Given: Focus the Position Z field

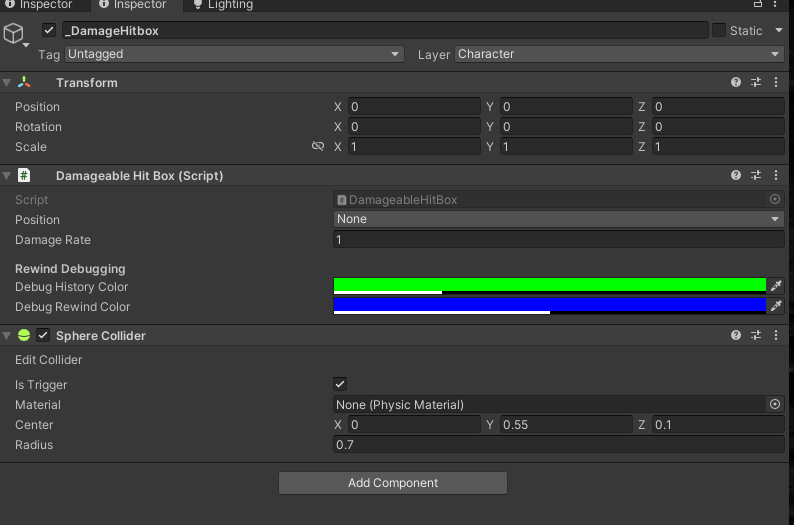Looking at the screenshot, I should point(718,107).
